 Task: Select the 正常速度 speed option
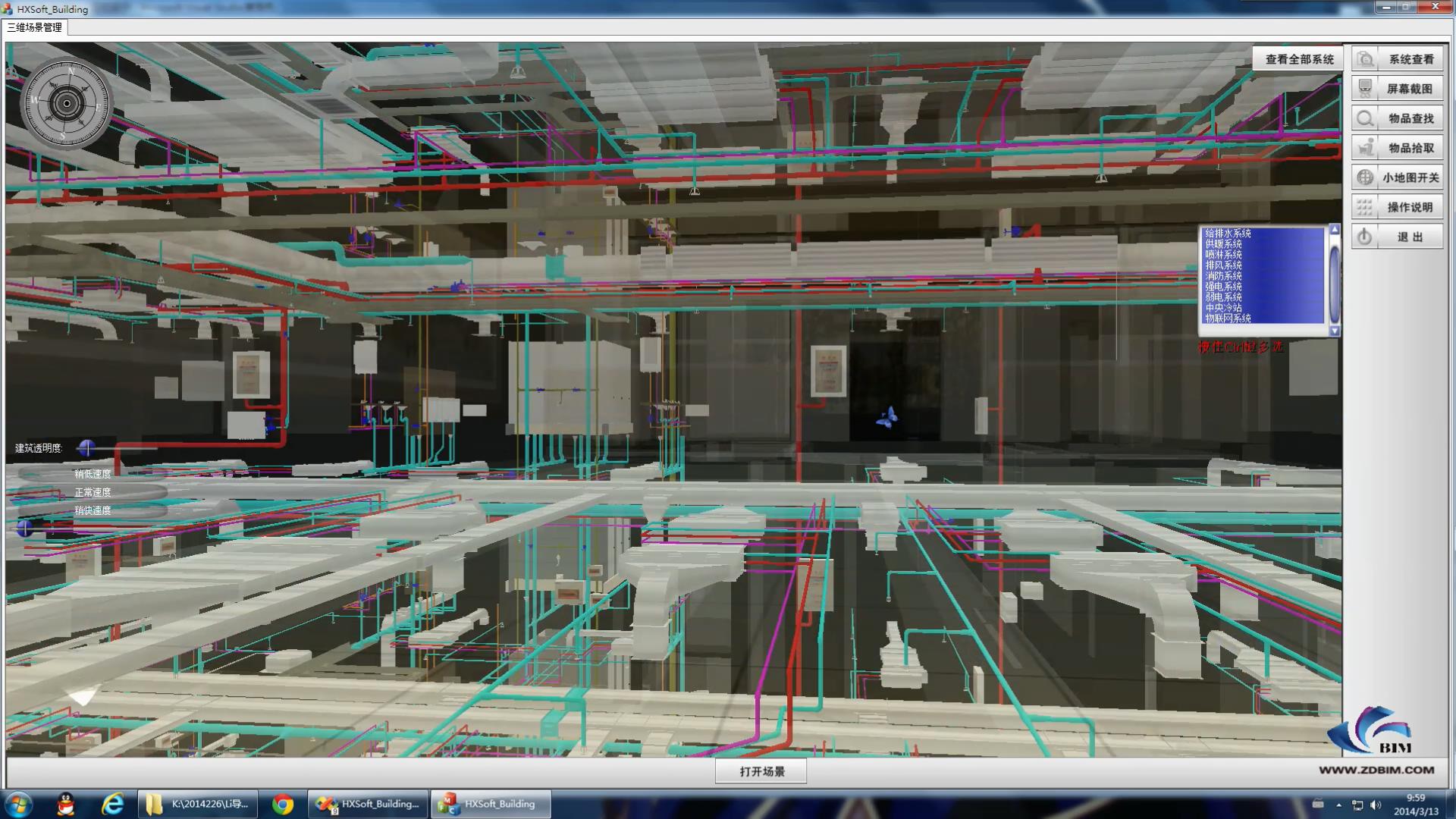[x=93, y=492]
